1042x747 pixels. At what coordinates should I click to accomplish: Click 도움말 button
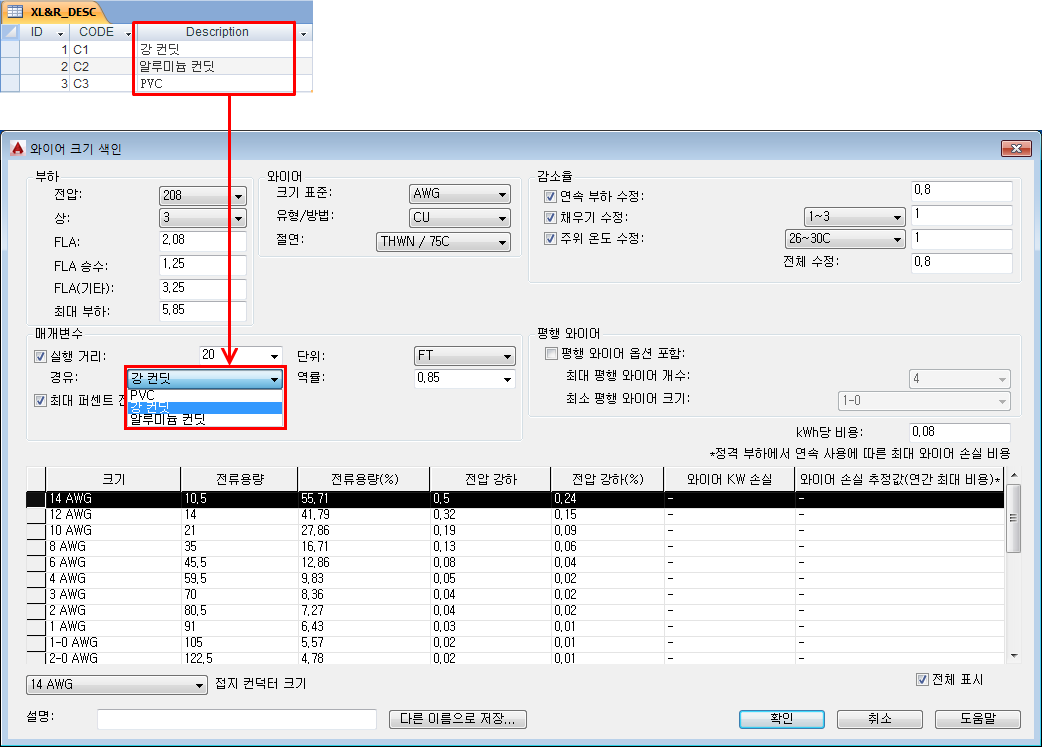click(977, 719)
